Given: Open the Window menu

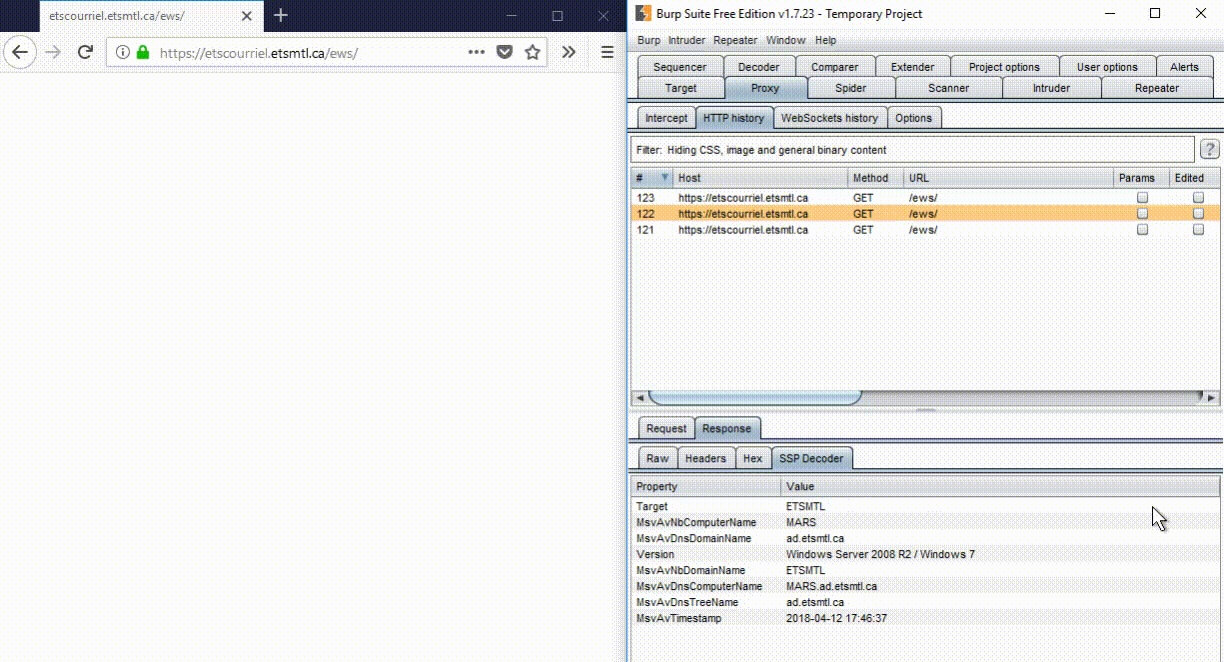Looking at the screenshot, I should (785, 40).
